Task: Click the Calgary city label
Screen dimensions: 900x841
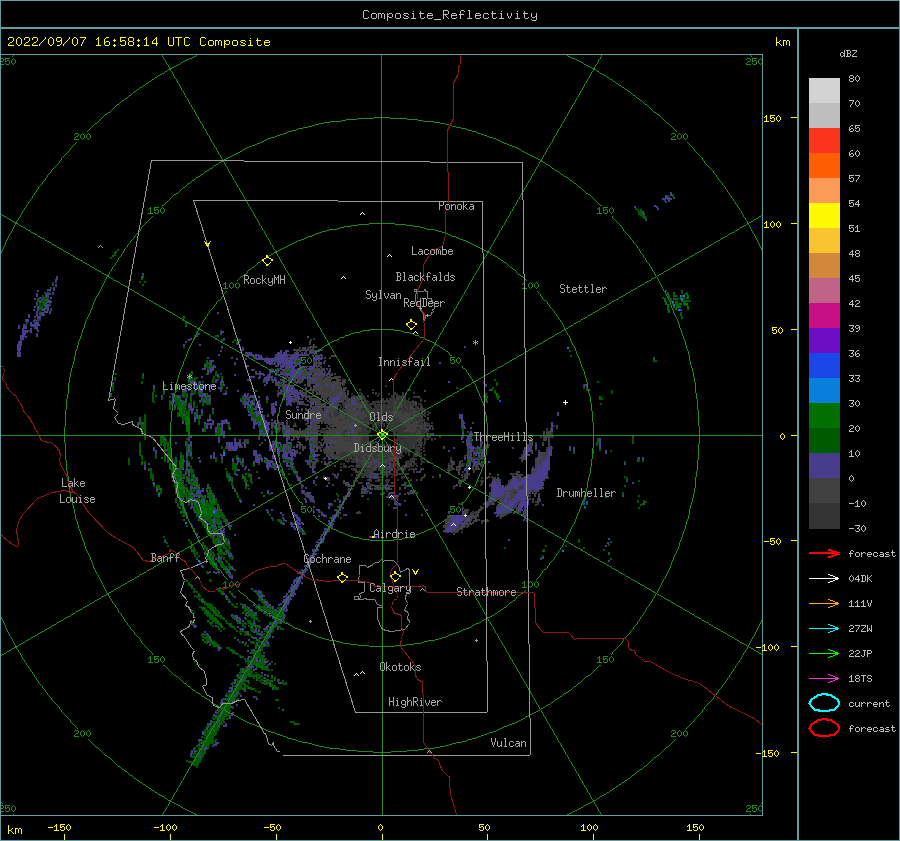Action: click(390, 588)
